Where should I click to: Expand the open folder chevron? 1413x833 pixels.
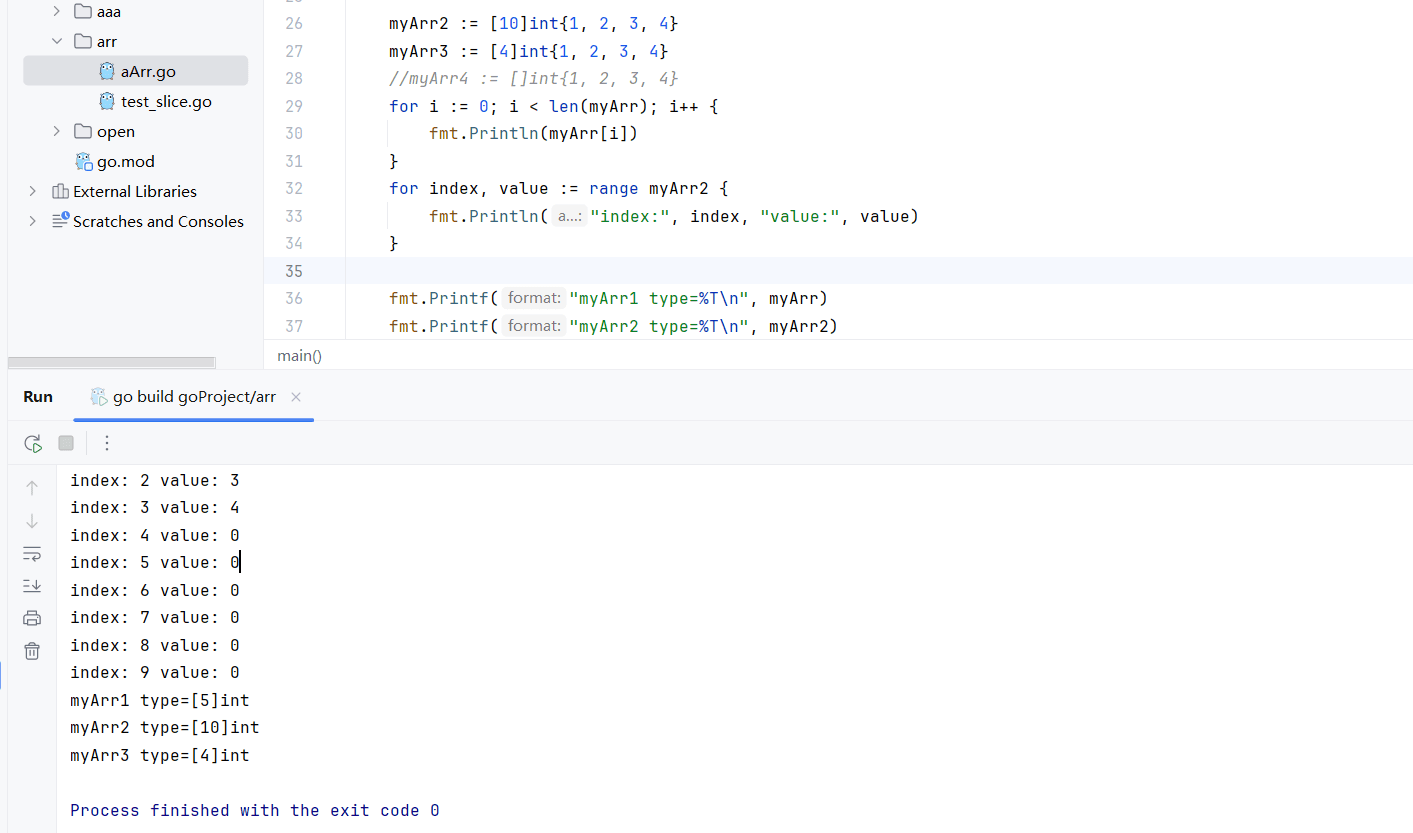click(56, 132)
